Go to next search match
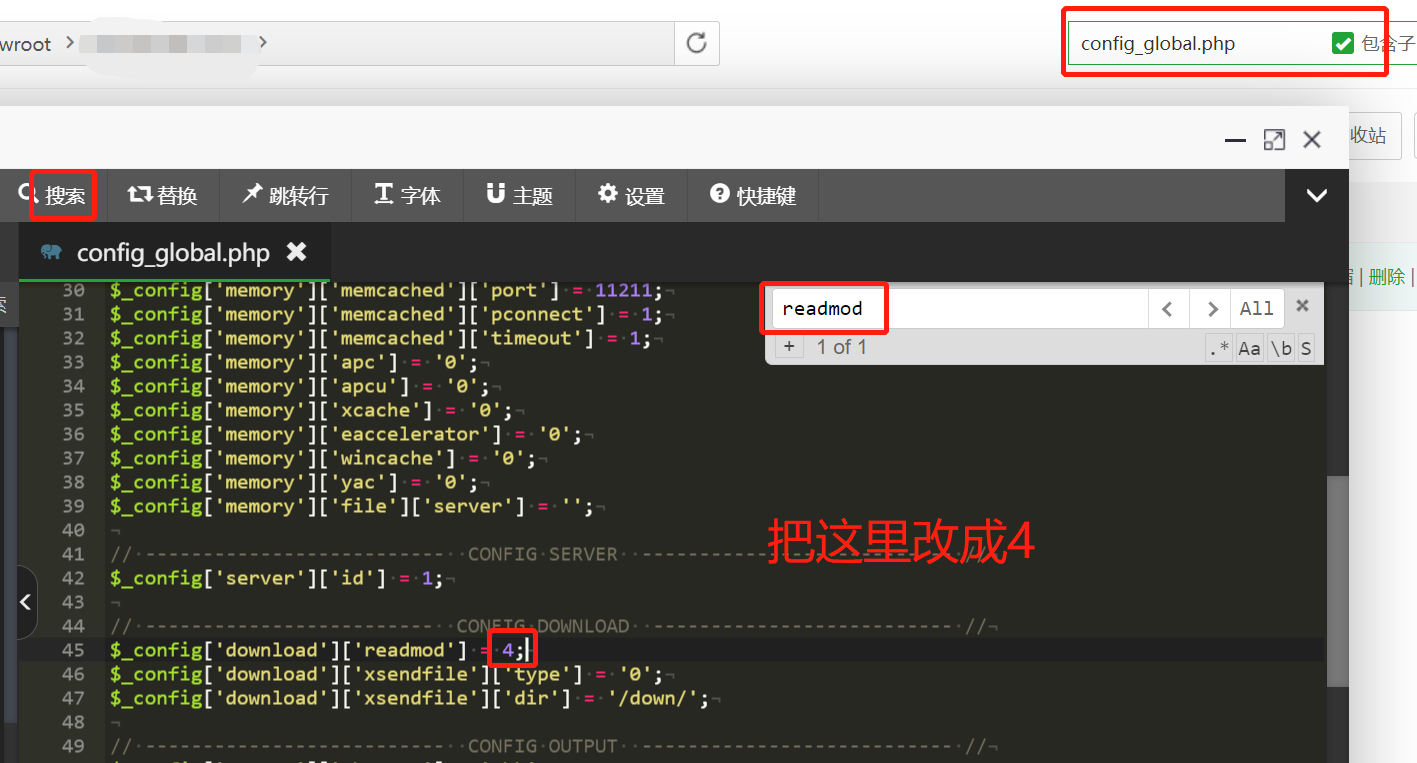The height and width of the screenshot is (763, 1417). click(x=1210, y=308)
